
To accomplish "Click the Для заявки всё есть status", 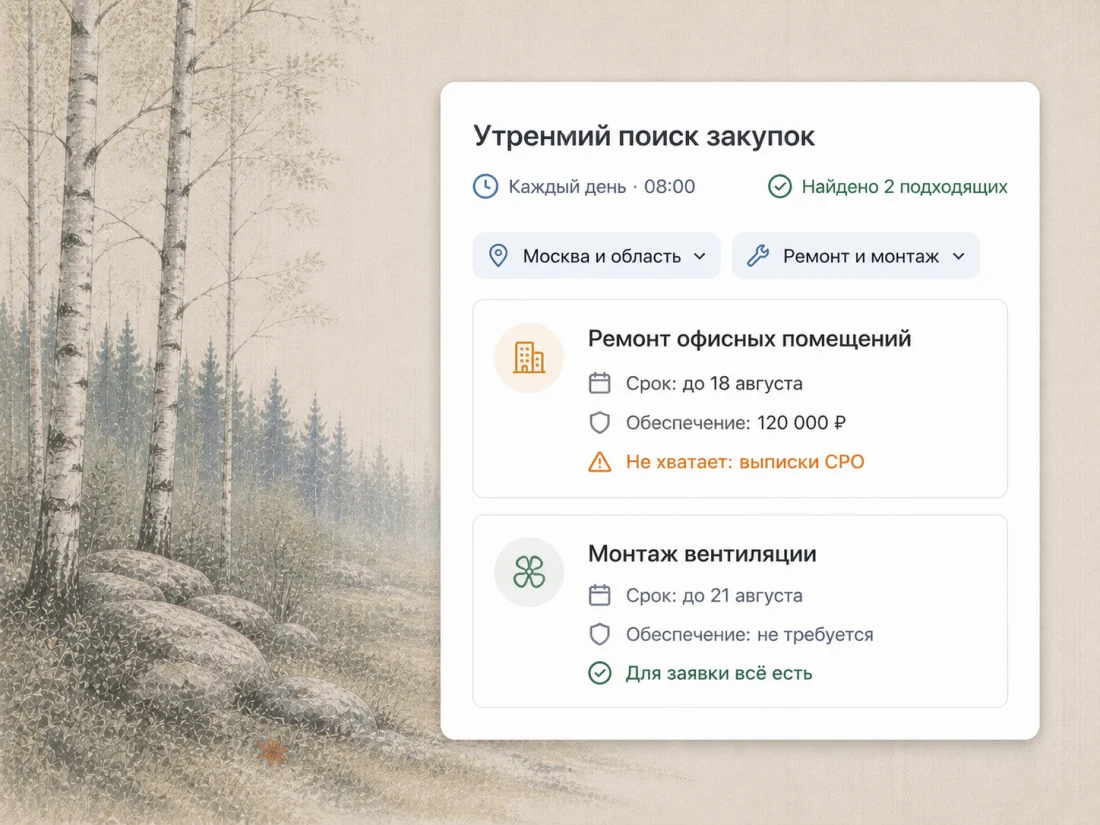I will click(x=719, y=673).
